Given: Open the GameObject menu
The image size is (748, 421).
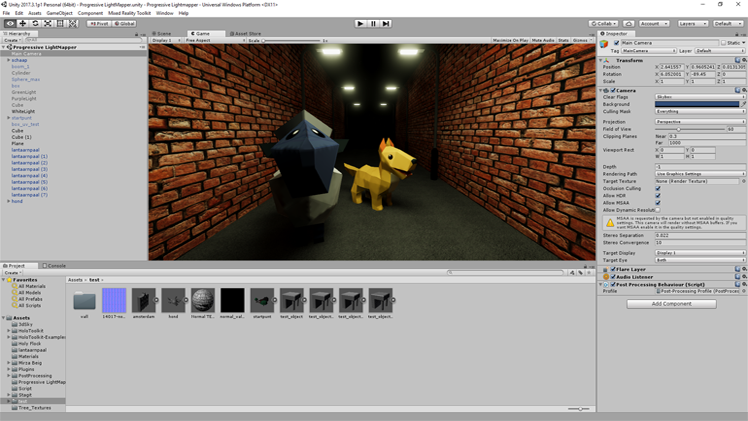Looking at the screenshot, I should point(59,13).
